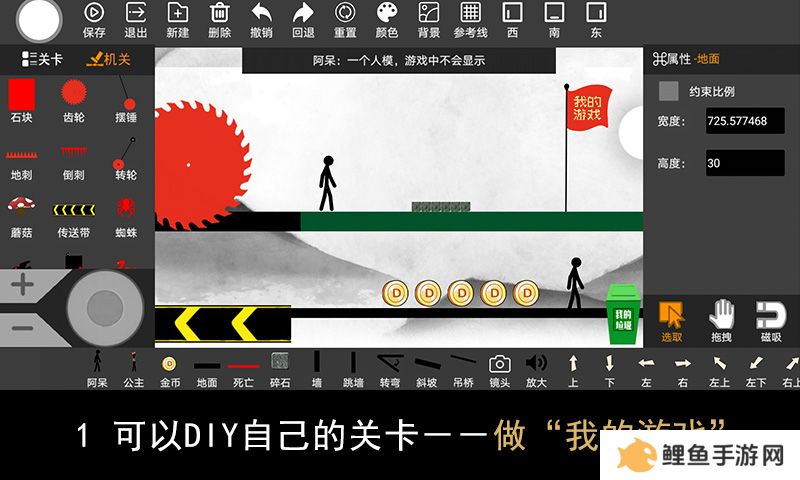Click the 退出 exit icon

[136, 12]
